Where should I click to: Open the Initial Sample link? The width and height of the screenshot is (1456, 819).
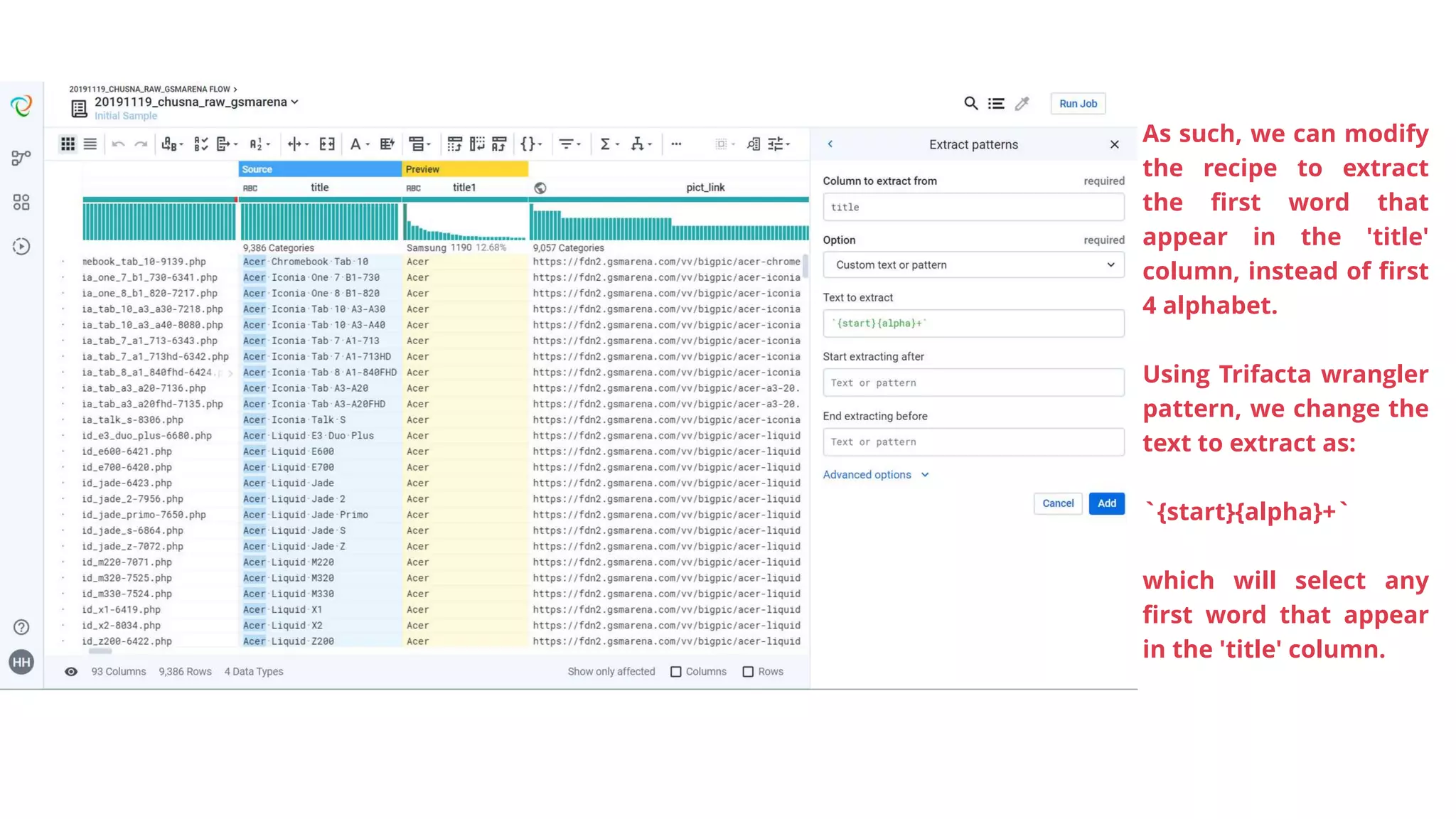click(x=126, y=116)
